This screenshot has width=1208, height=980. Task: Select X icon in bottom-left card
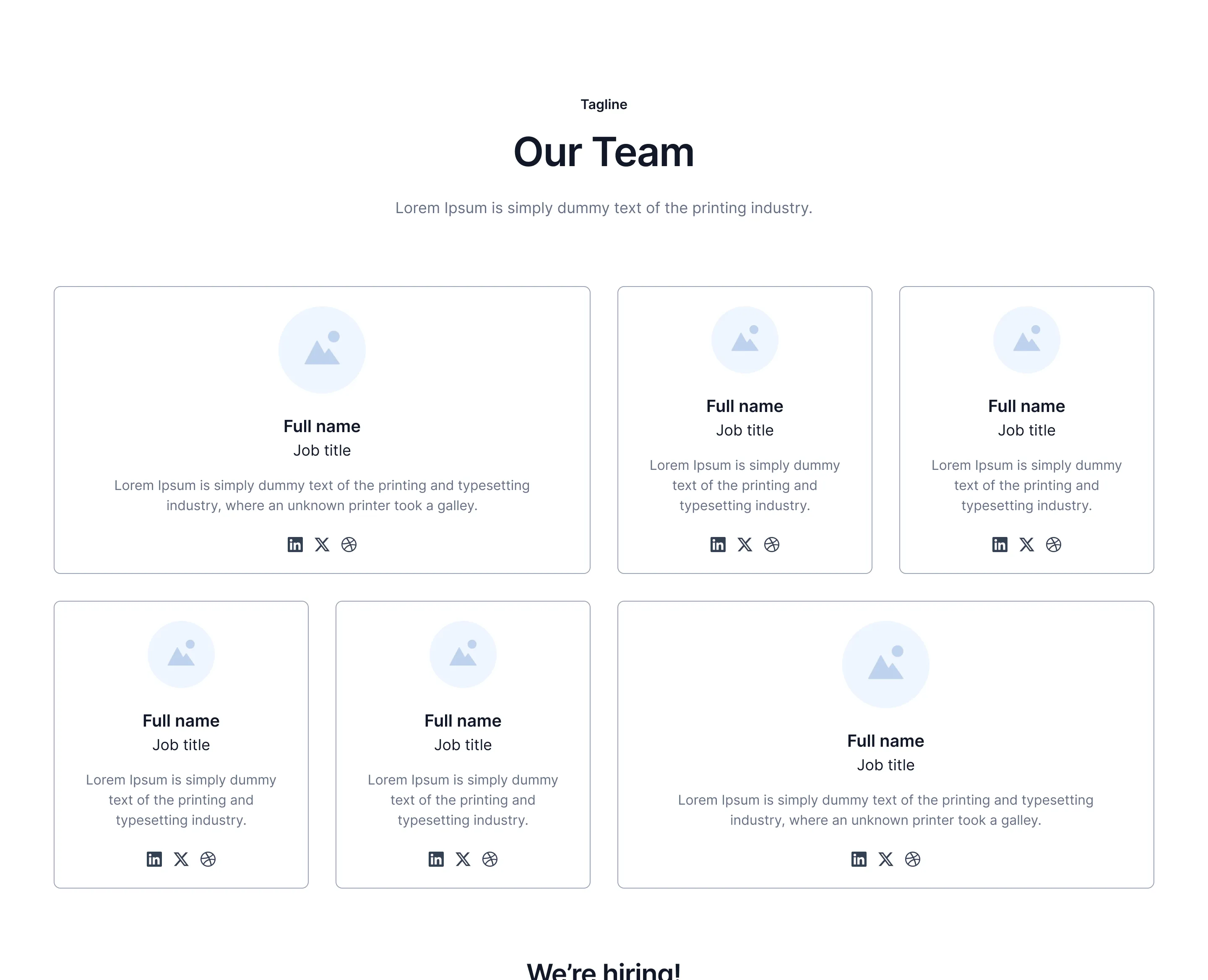(x=181, y=859)
